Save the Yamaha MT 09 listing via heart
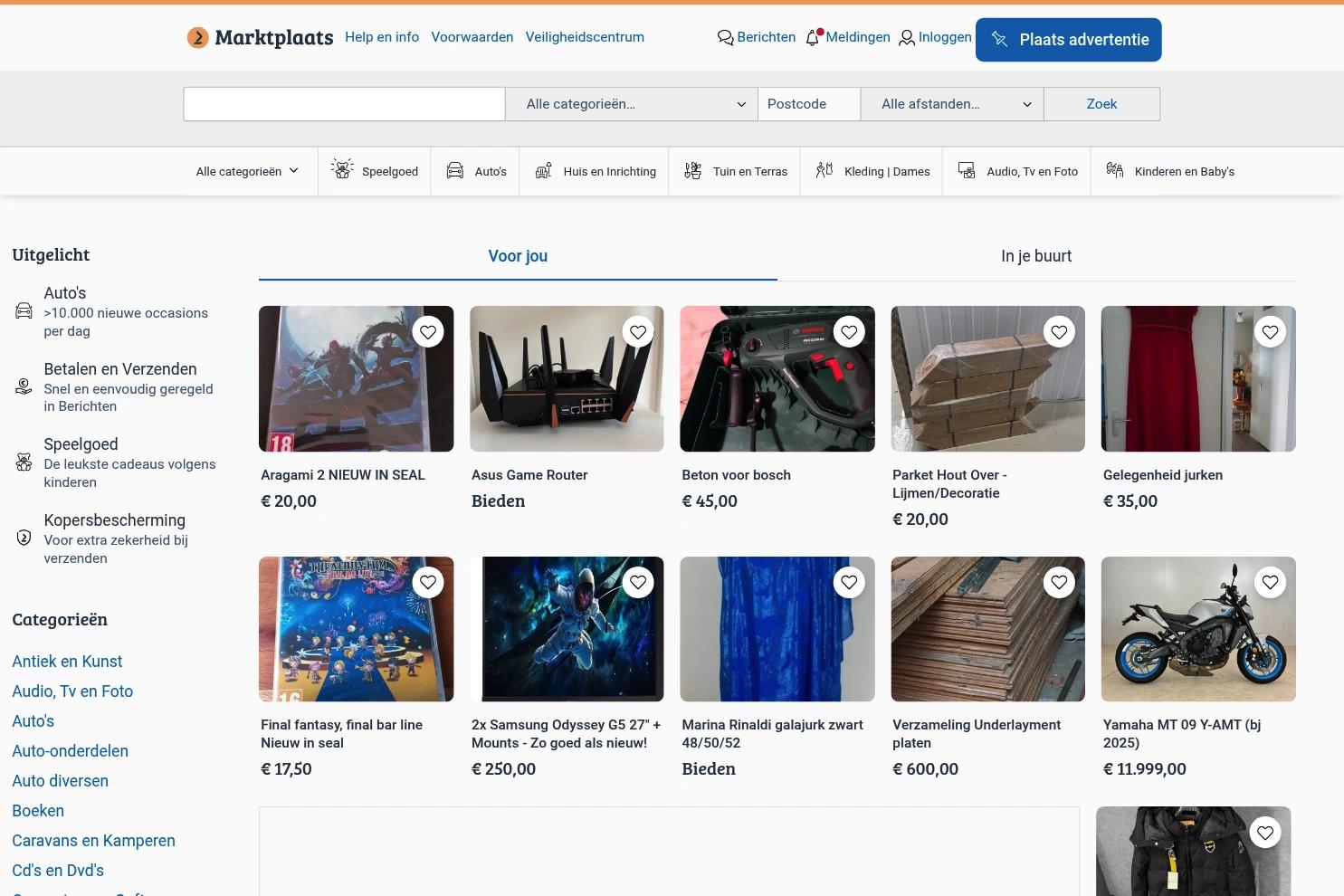 coord(1270,582)
